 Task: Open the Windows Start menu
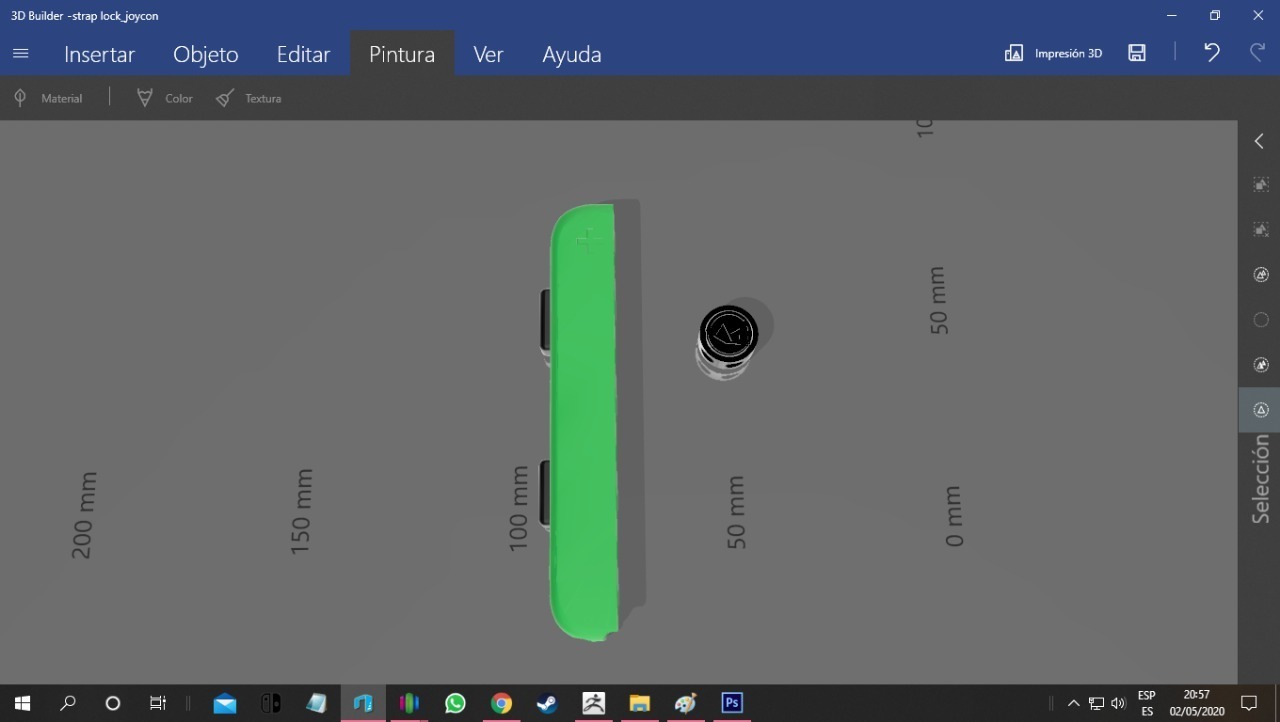coord(22,703)
